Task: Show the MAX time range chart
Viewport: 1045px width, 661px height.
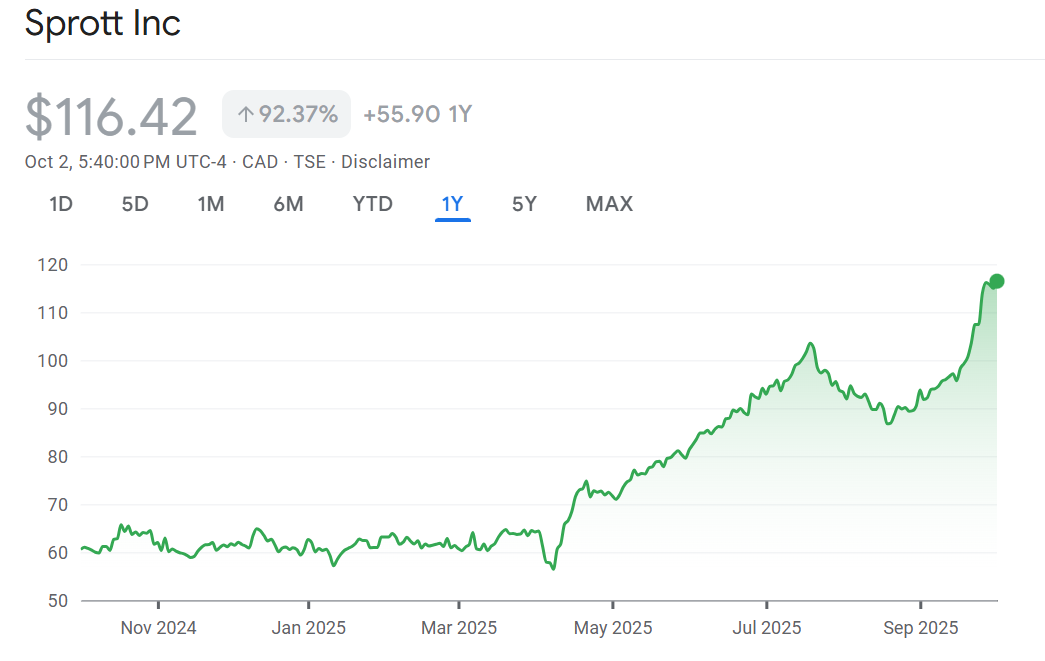Action: (609, 204)
